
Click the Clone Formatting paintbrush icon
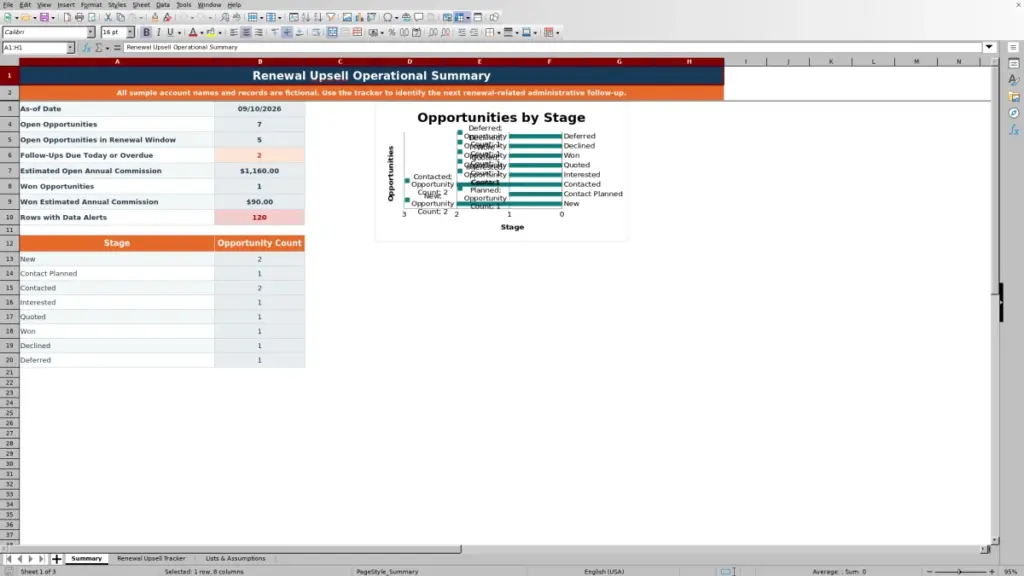[x=155, y=17]
